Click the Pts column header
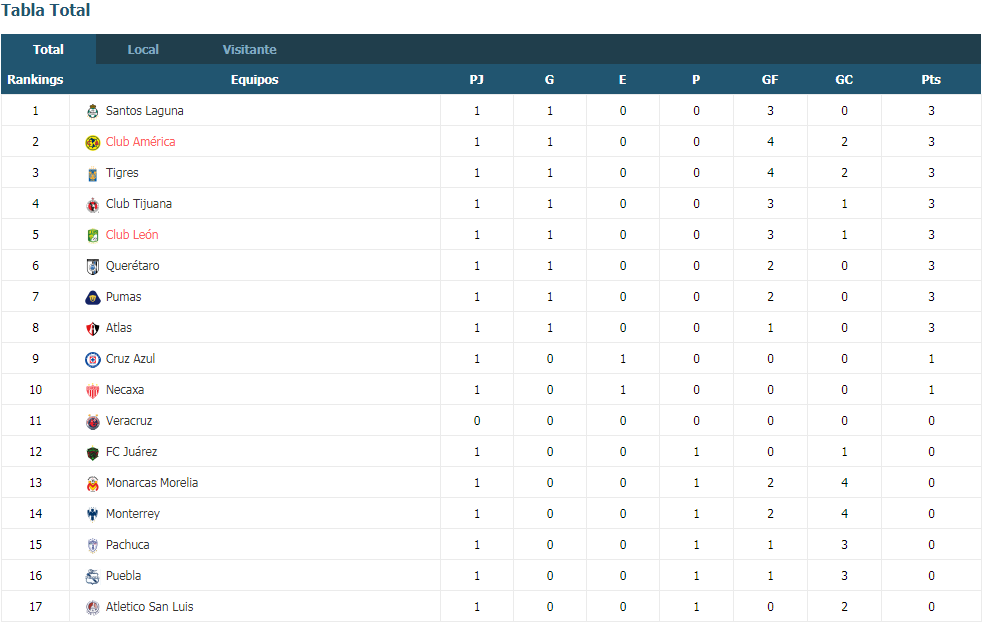The width and height of the screenshot is (982, 622). coord(931,80)
